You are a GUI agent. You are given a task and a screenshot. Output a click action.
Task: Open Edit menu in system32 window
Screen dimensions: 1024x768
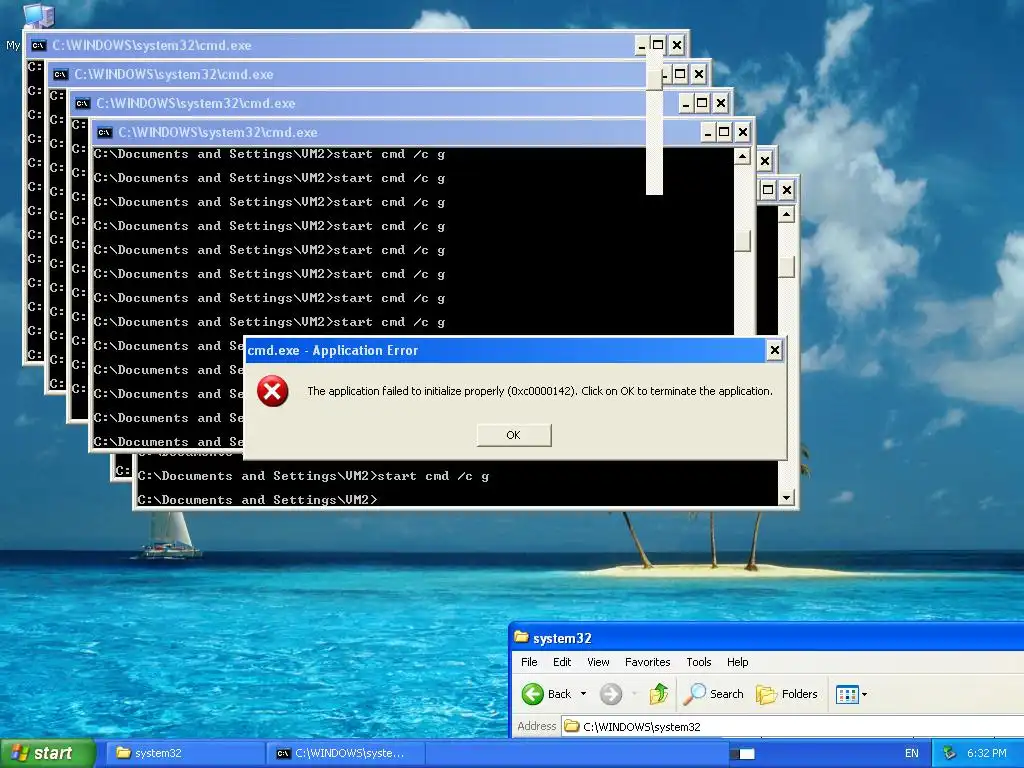pyautogui.click(x=562, y=662)
